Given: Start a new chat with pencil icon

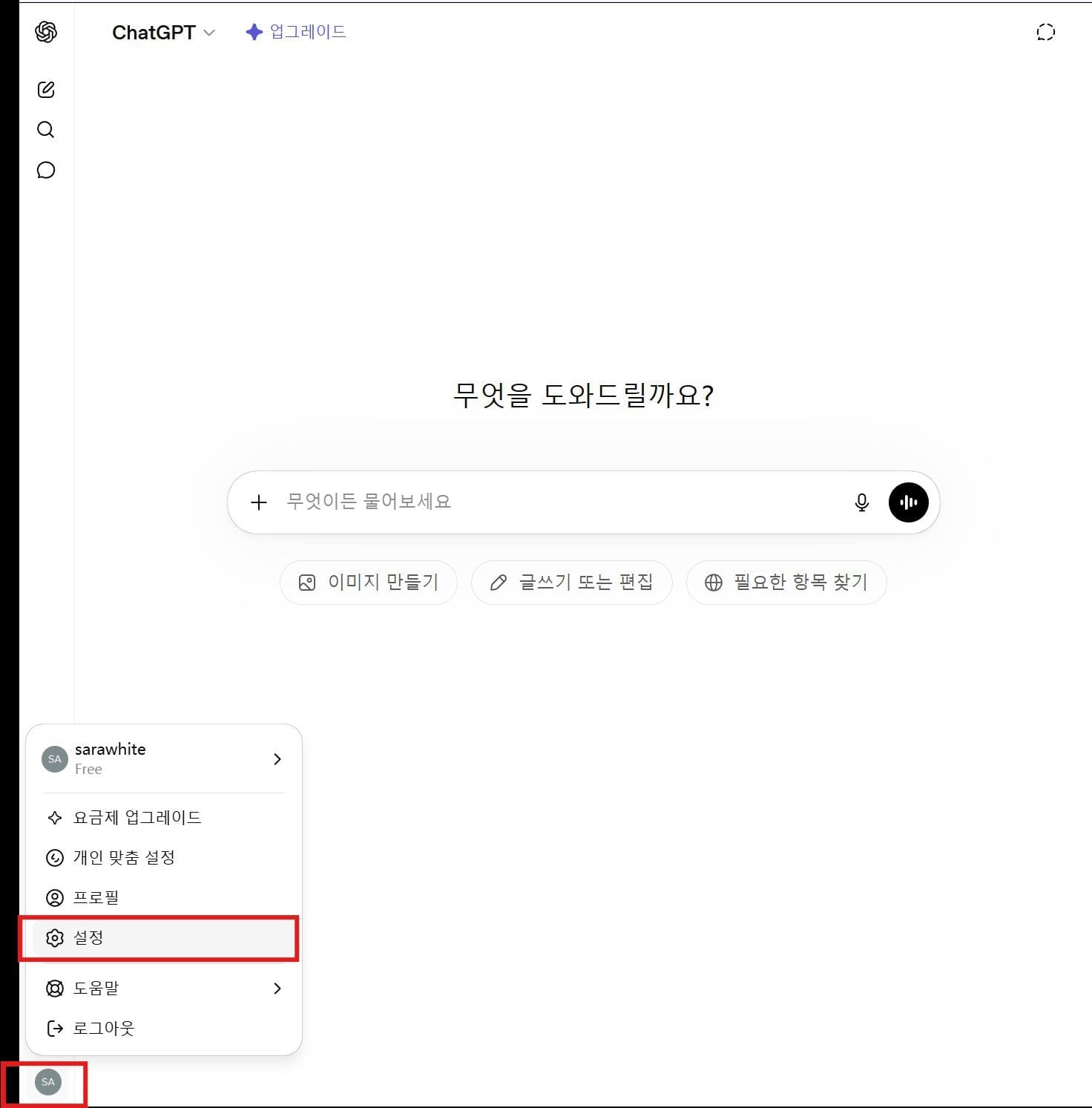Looking at the screenshot, I should tap(46, 90).
